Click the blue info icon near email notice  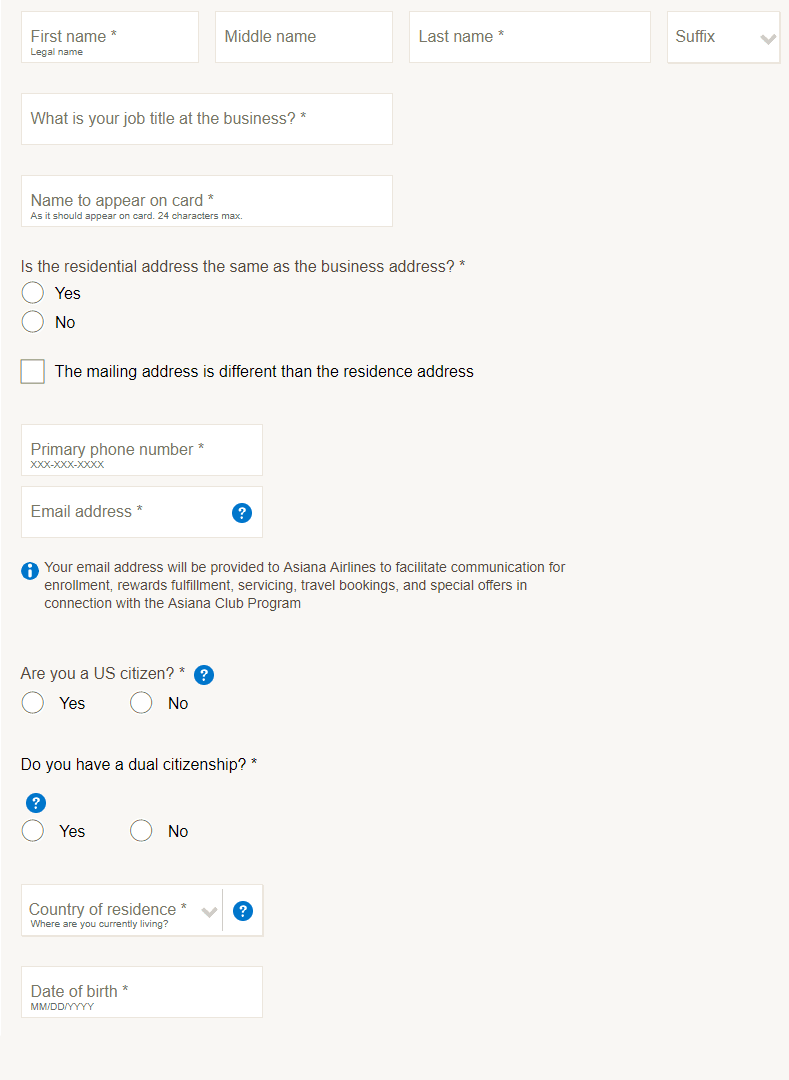(30, 571)
